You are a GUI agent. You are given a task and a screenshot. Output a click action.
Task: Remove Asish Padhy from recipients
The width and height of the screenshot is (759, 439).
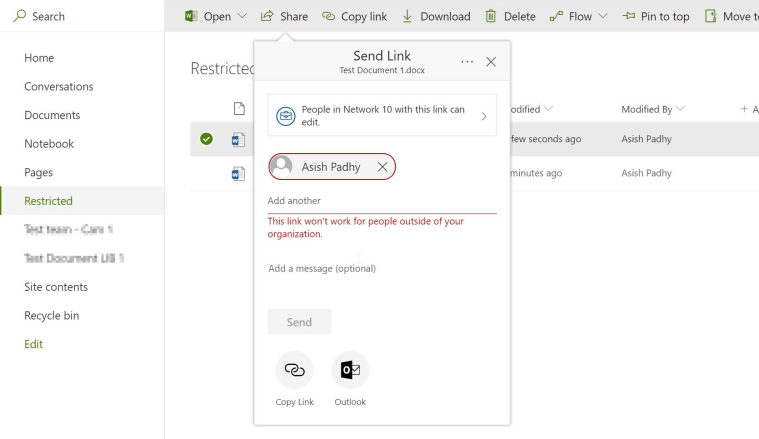[x=382, y=167]
